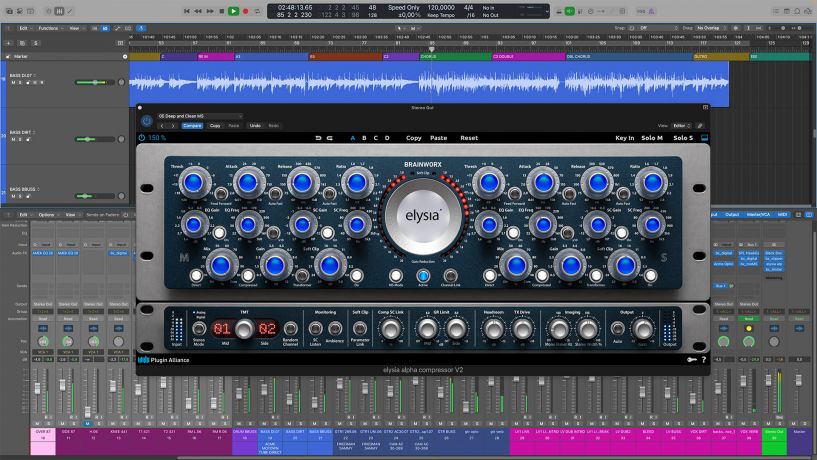Toggle Side channel Transformer button
This screenshot has width=817, height=460.
tap(596, 275)
